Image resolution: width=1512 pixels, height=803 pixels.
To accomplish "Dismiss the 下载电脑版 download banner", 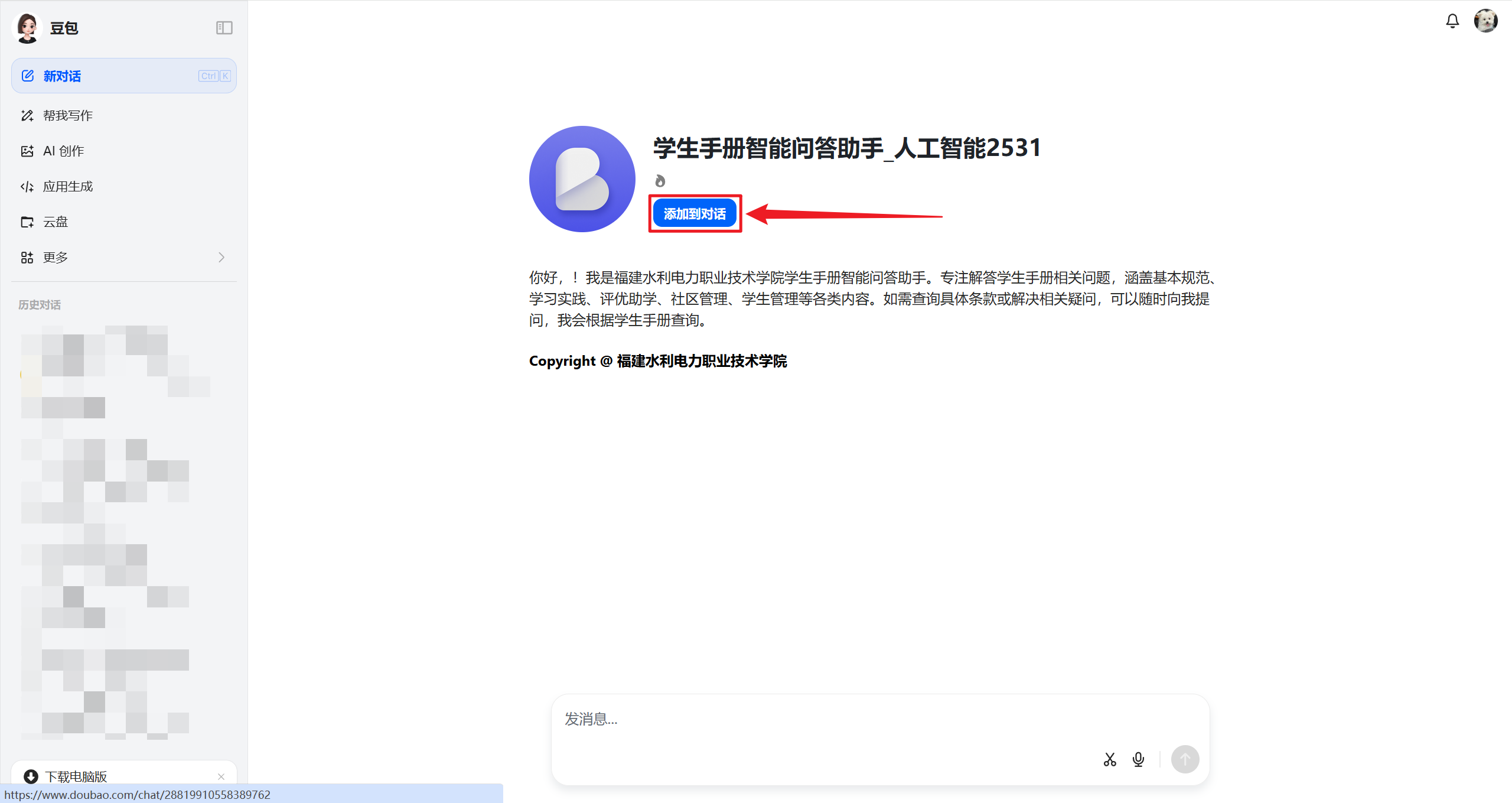I will 222,777.
